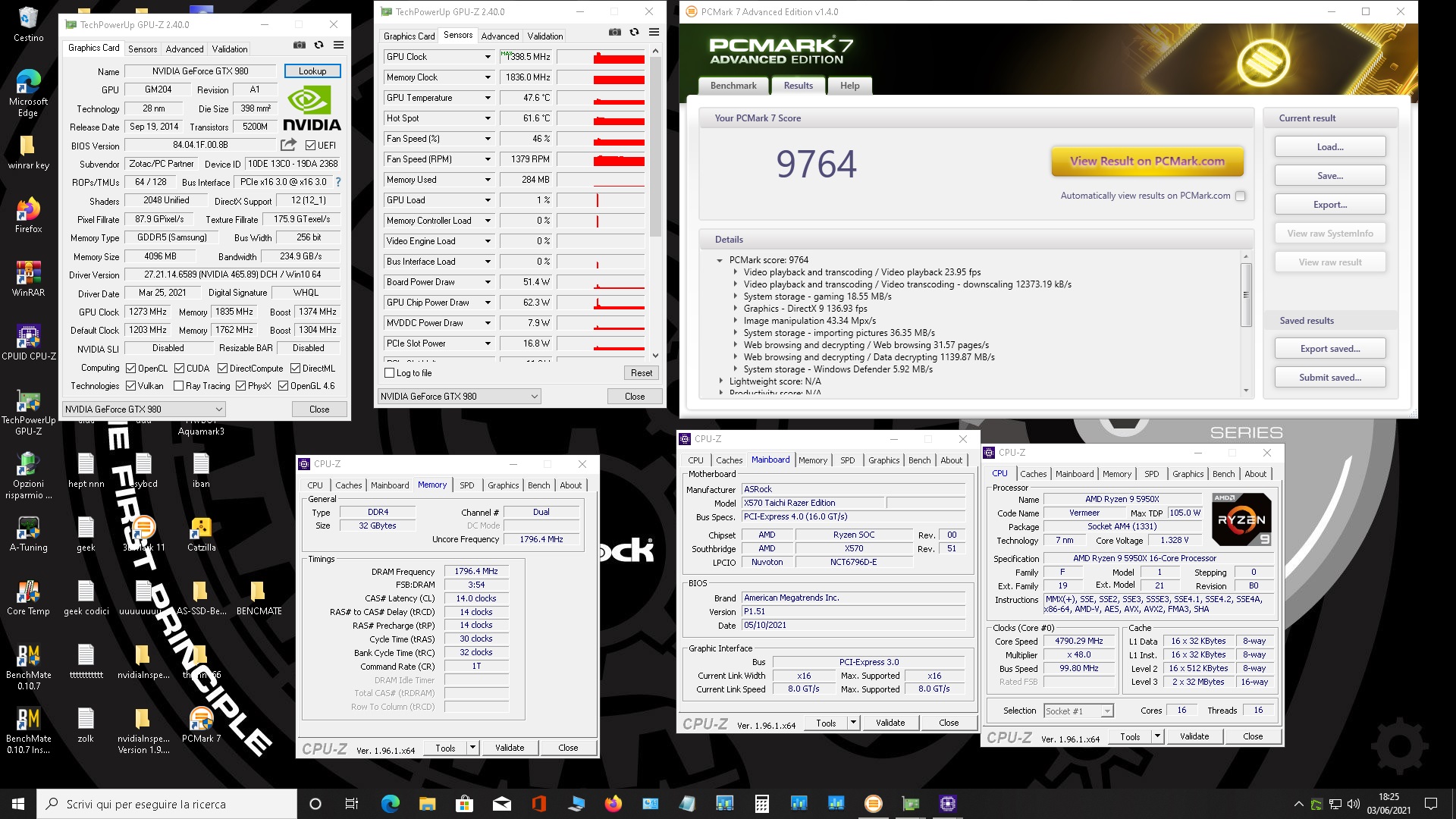Open the Board Power Draw sensor dropdown
This screenshot has width=1456, height=819.
coord(488,282)
